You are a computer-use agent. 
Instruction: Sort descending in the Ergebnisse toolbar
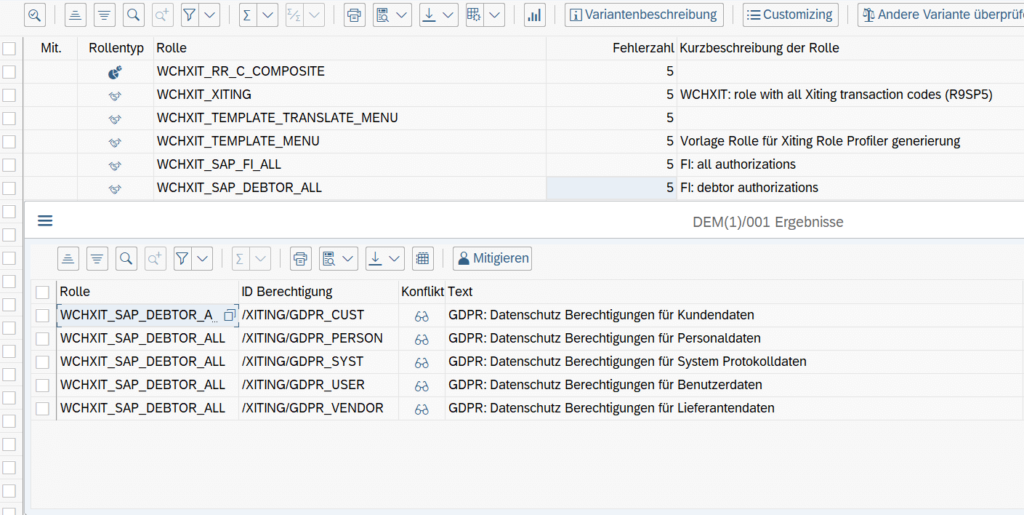point(97,258)
